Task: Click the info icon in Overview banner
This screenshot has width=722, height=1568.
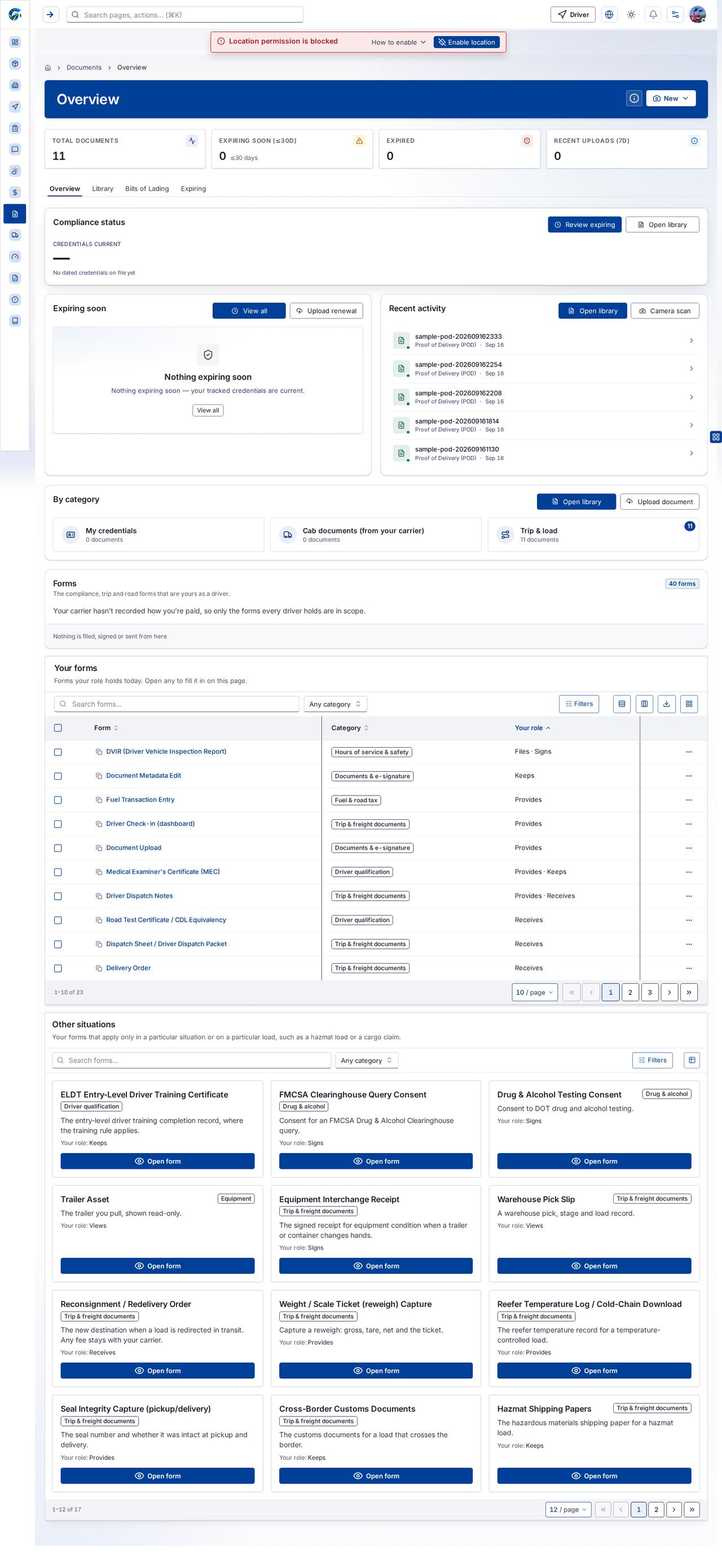Action: 635,98
